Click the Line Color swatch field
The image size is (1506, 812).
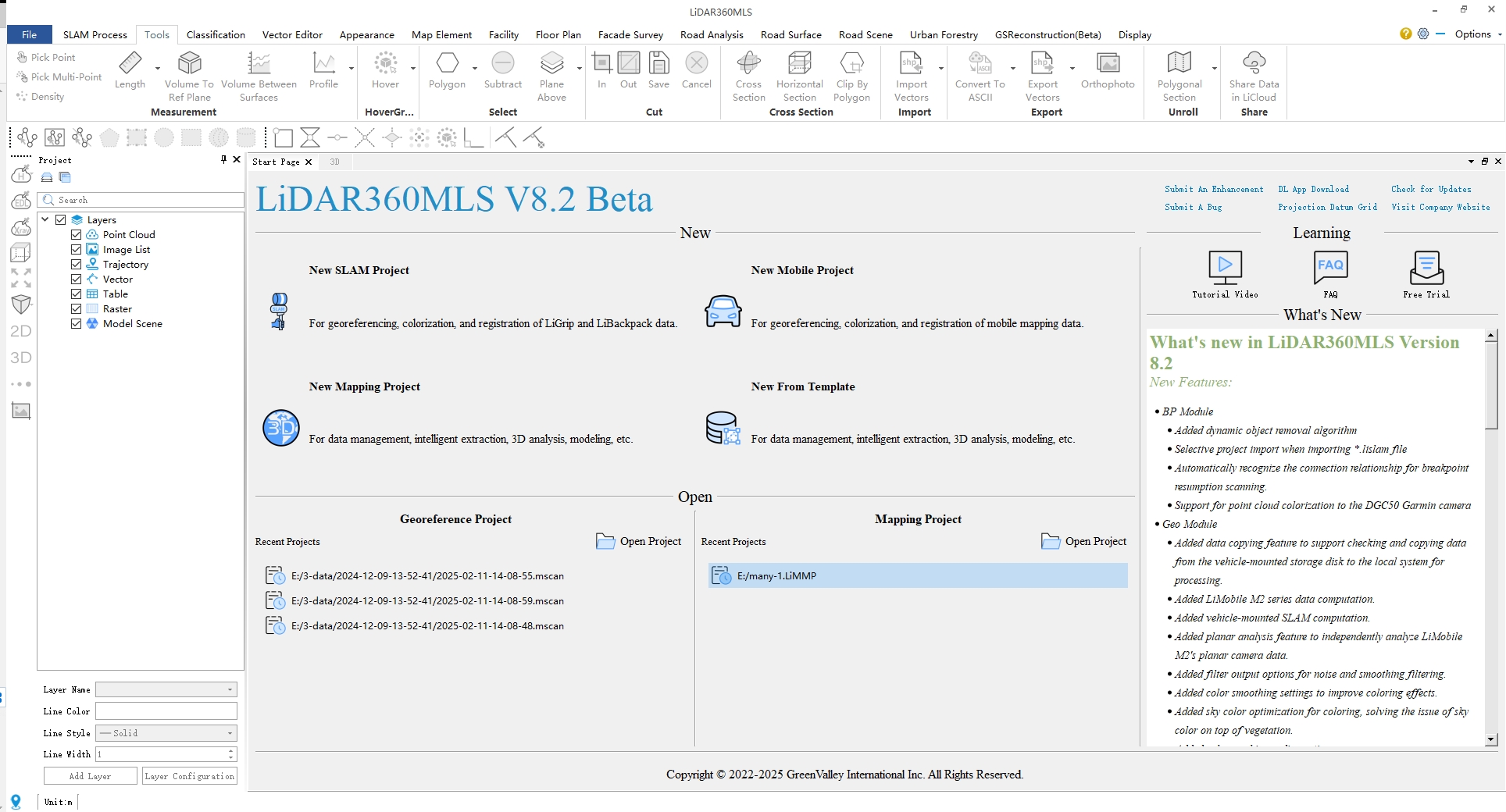pos(166,711)
